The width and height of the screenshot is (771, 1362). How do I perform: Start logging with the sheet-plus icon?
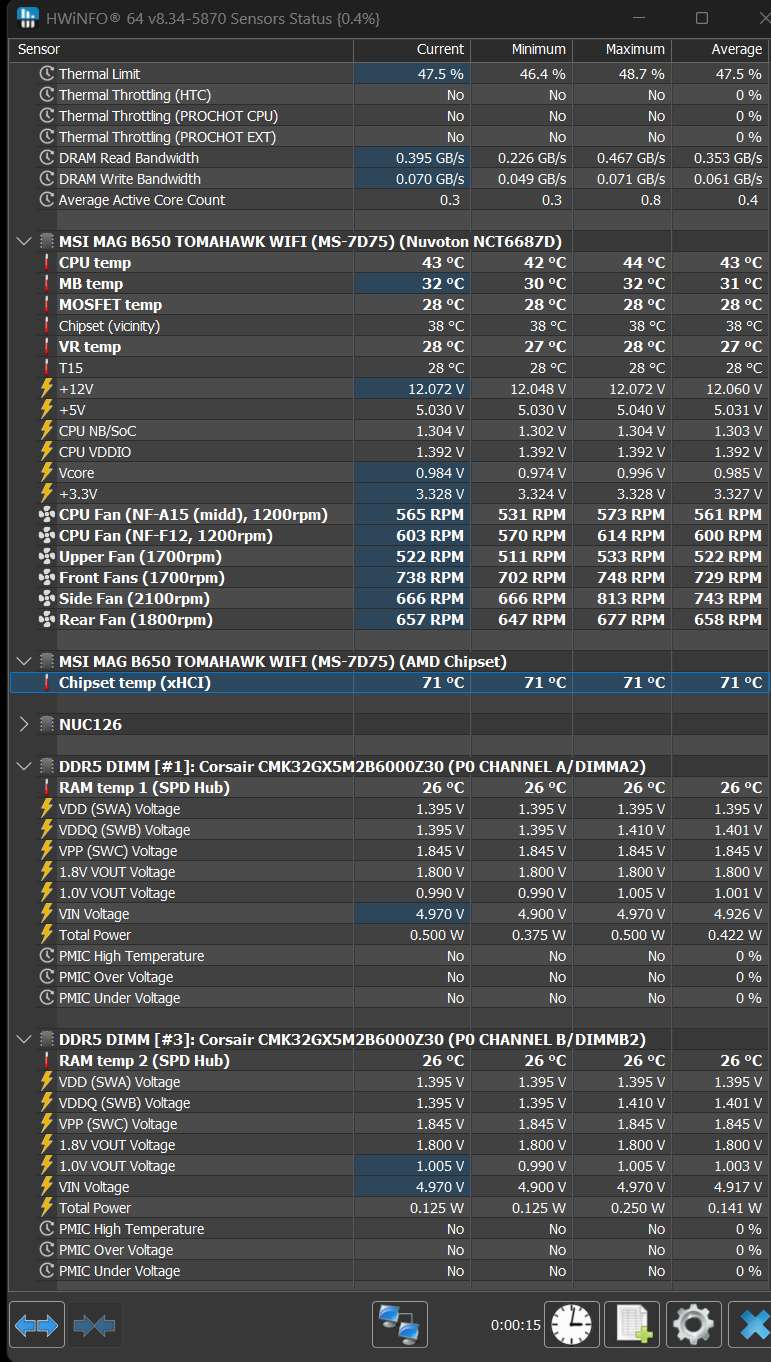[632, 1325]
